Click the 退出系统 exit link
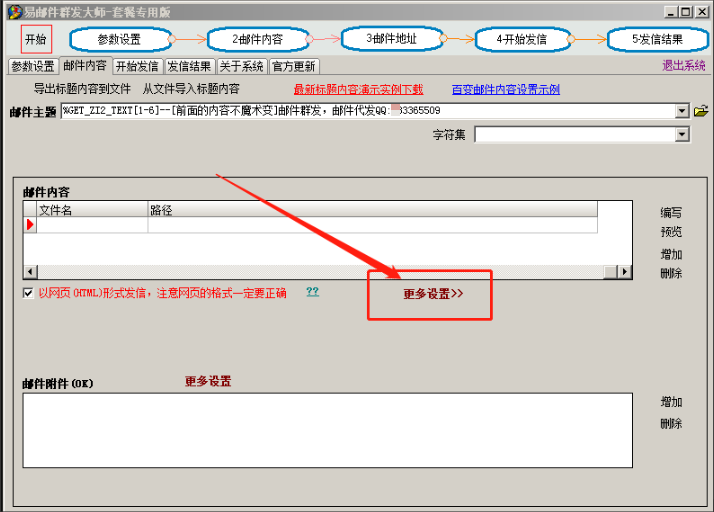This screenshot has height=512, width=714. 683,66
